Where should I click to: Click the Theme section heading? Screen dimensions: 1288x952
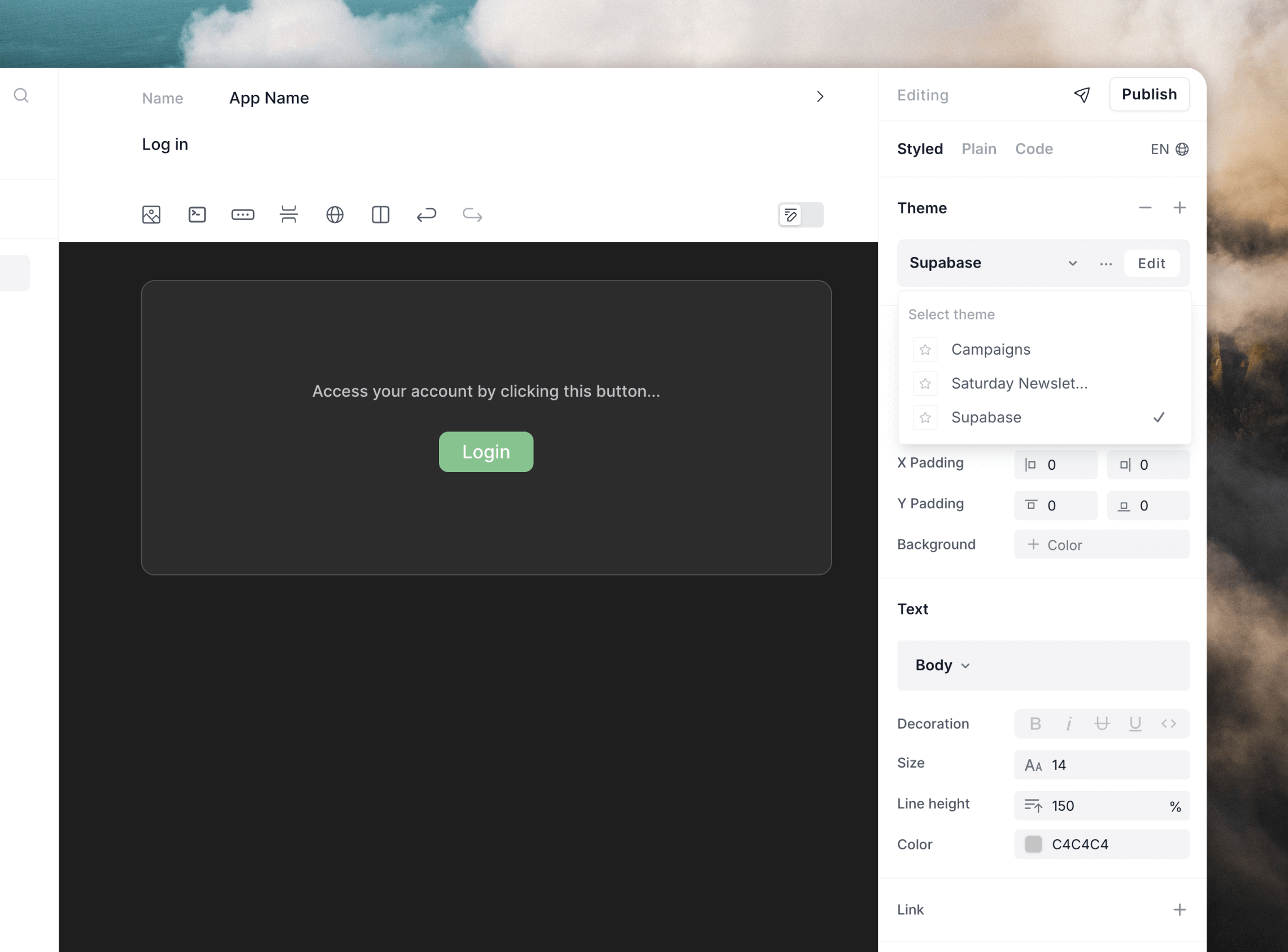click(922, 208)
